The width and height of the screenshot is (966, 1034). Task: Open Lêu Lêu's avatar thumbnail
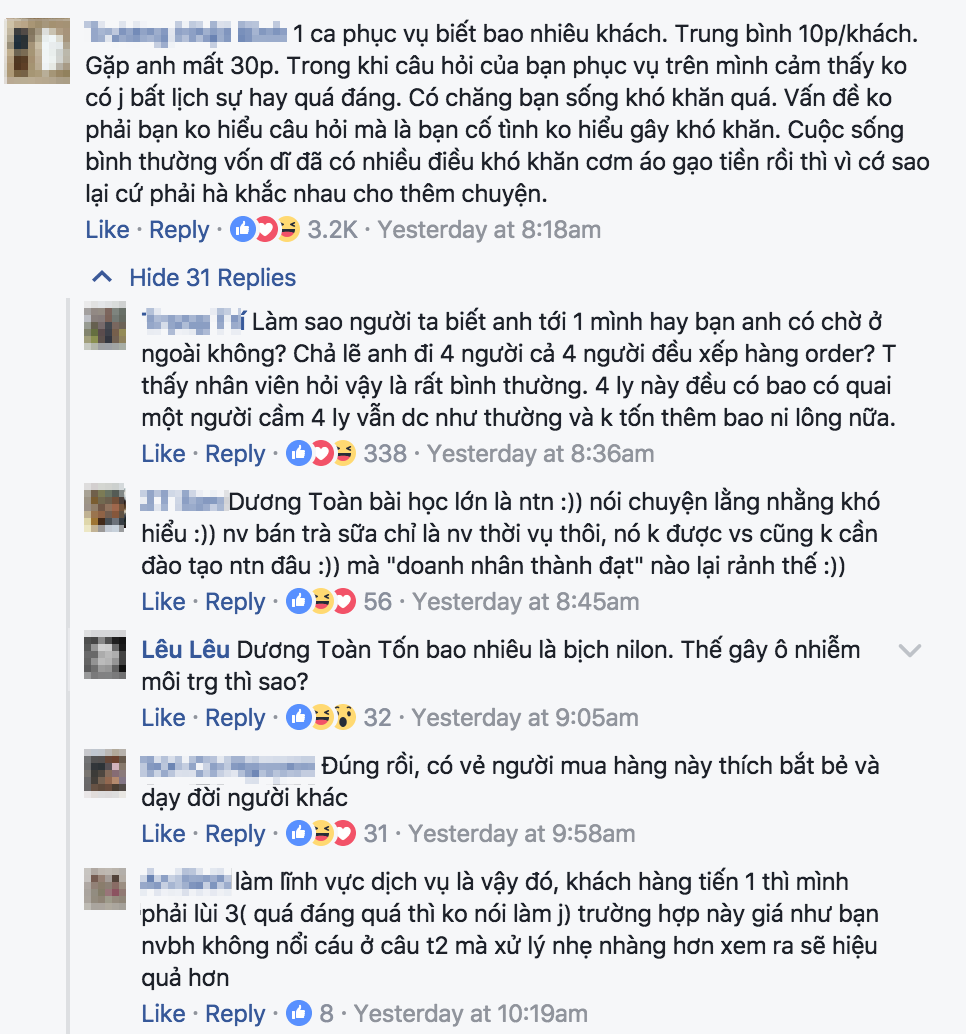tap(105, 655)
